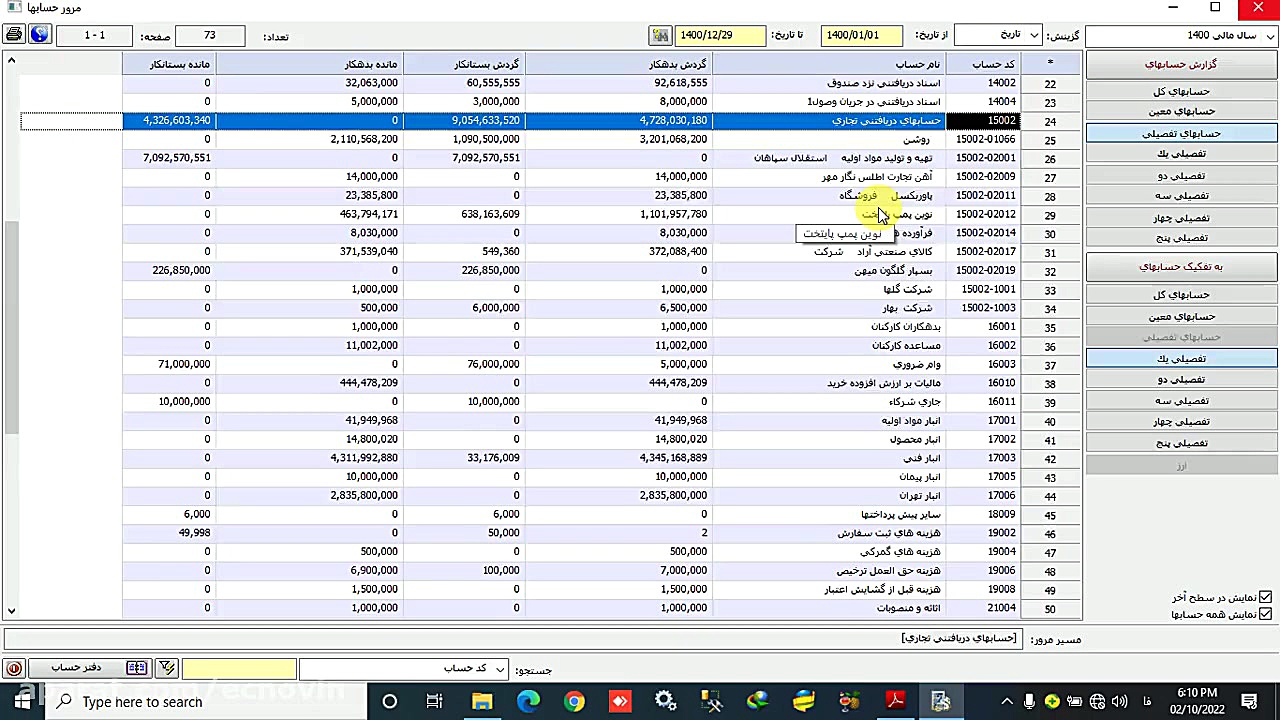Open the fruit and wine glass icon on the taskbar

pos(849,701)
